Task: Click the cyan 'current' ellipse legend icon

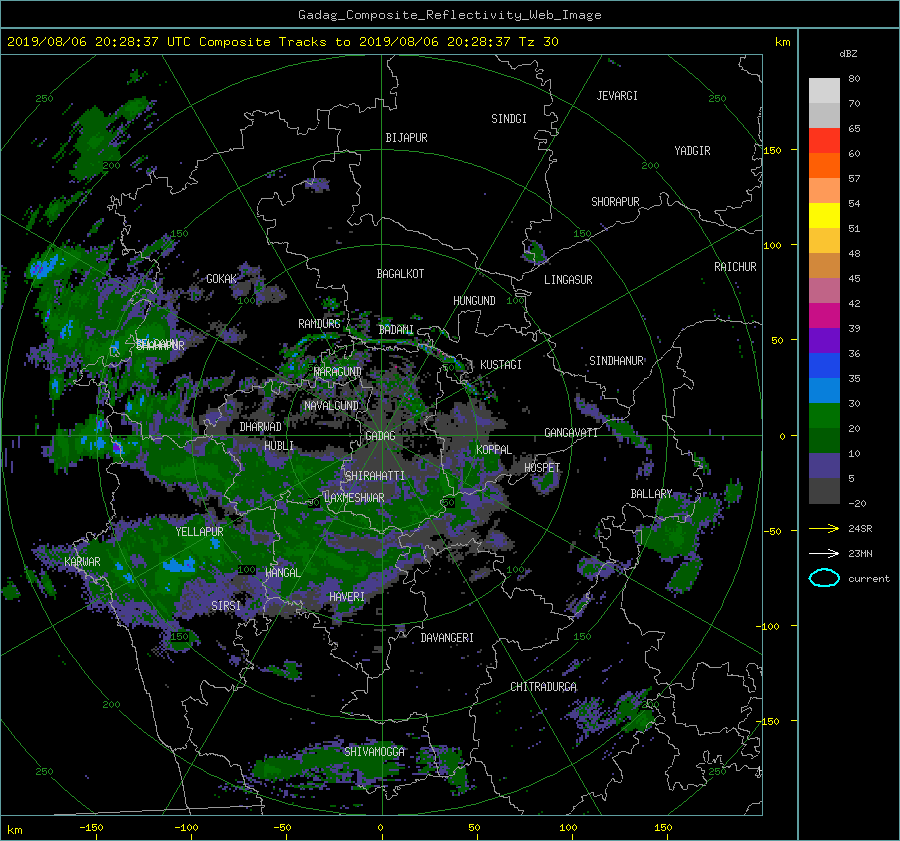Action: [824, 578]
